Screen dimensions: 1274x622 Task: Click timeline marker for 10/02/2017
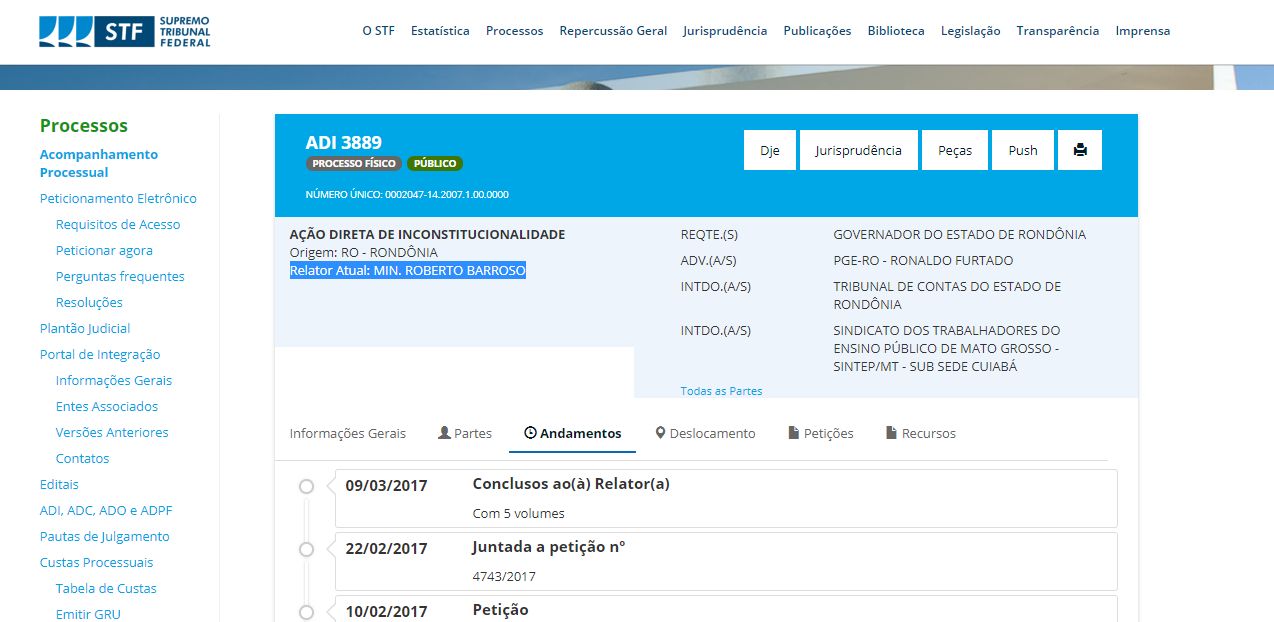306,612
